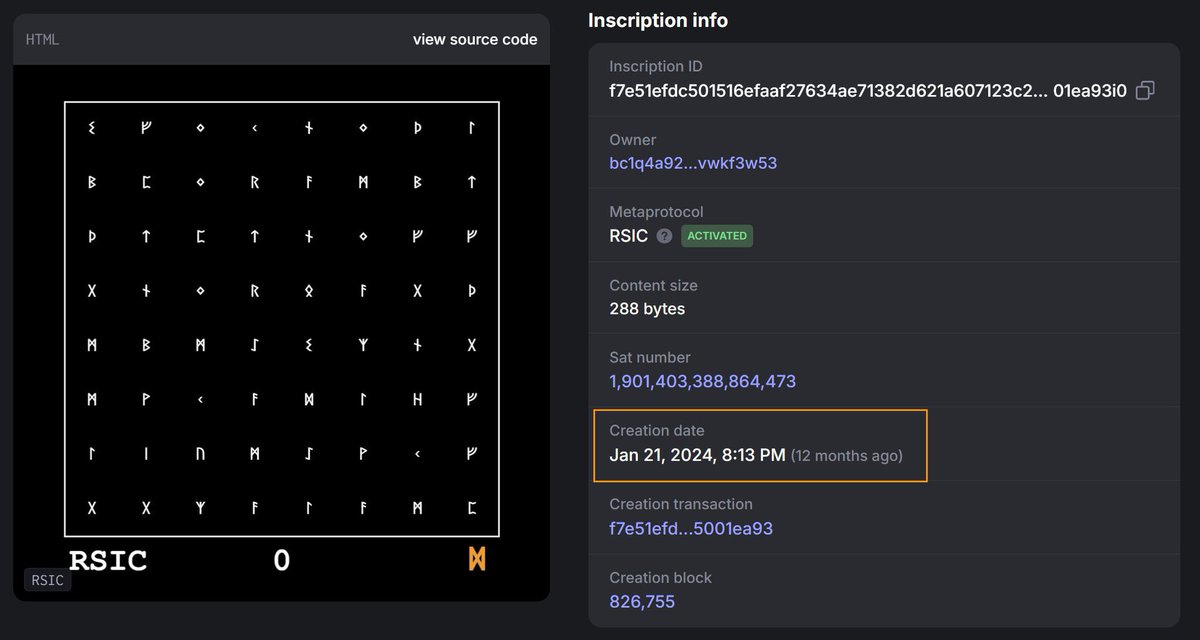Click the large RSIC text under the grid

click(108, 561)
